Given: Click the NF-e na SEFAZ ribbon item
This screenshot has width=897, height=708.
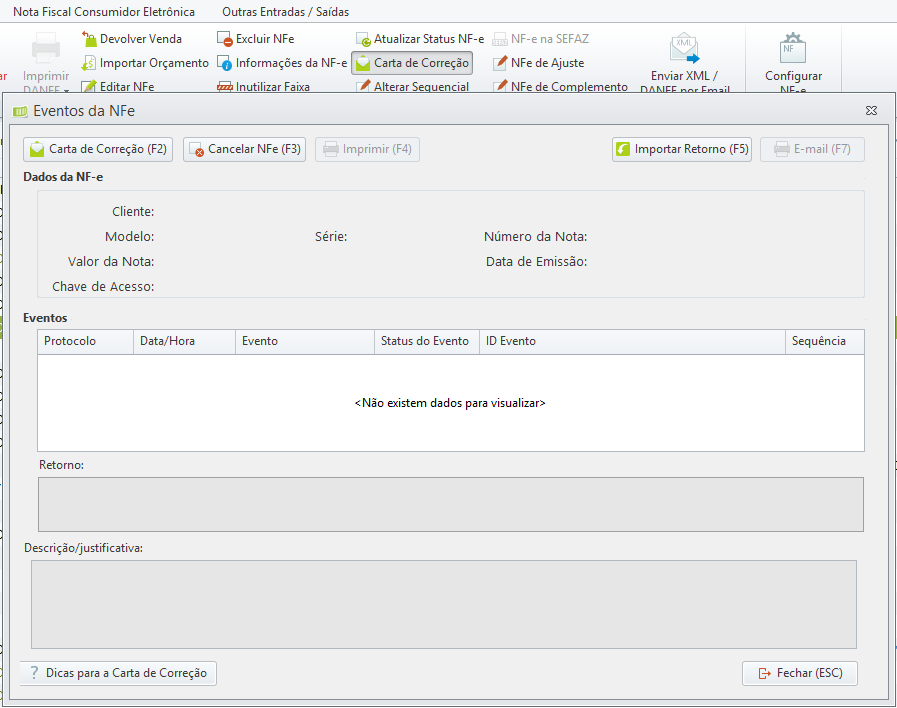Looking at the screenshot, I should pyautogui.click(x=541, y=39).
